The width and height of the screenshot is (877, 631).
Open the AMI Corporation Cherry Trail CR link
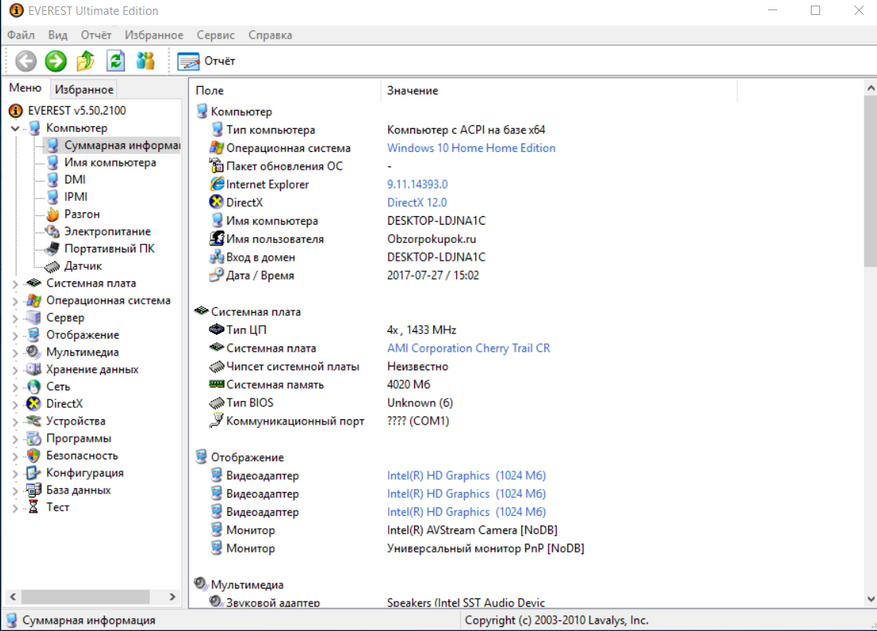point(468,348)
